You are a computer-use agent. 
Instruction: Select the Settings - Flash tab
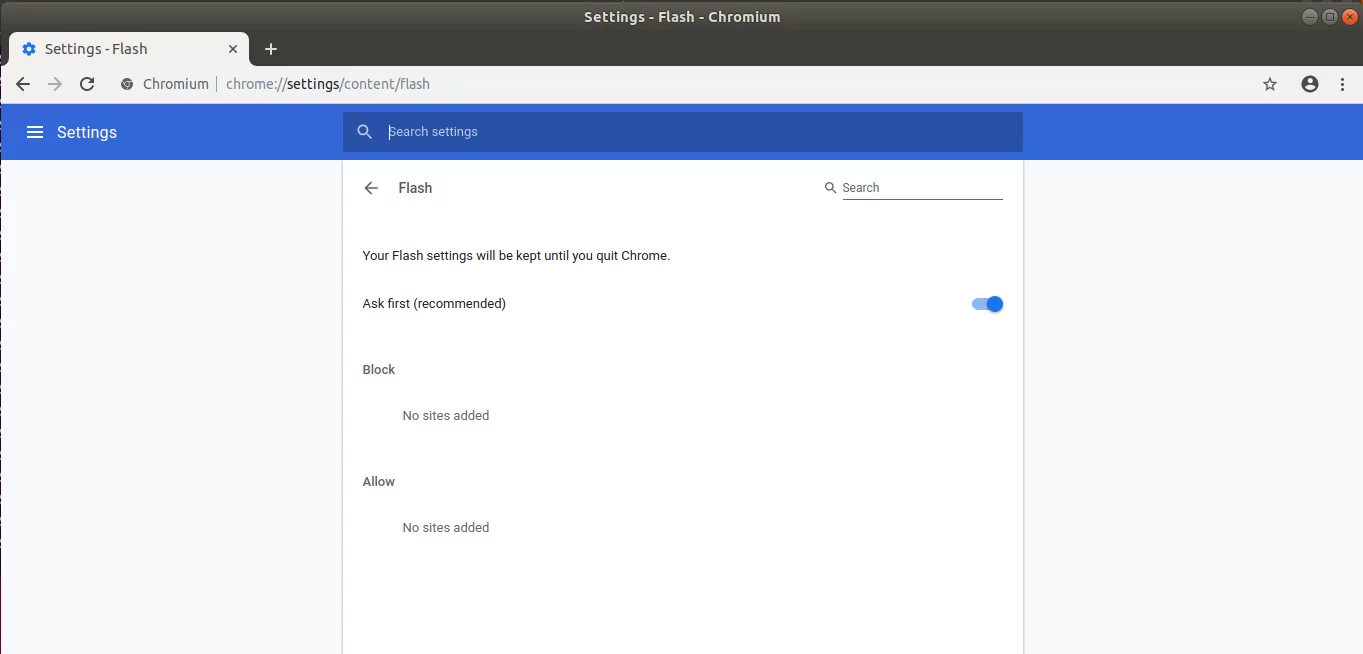pyautogui.click(x=128, y=49)
